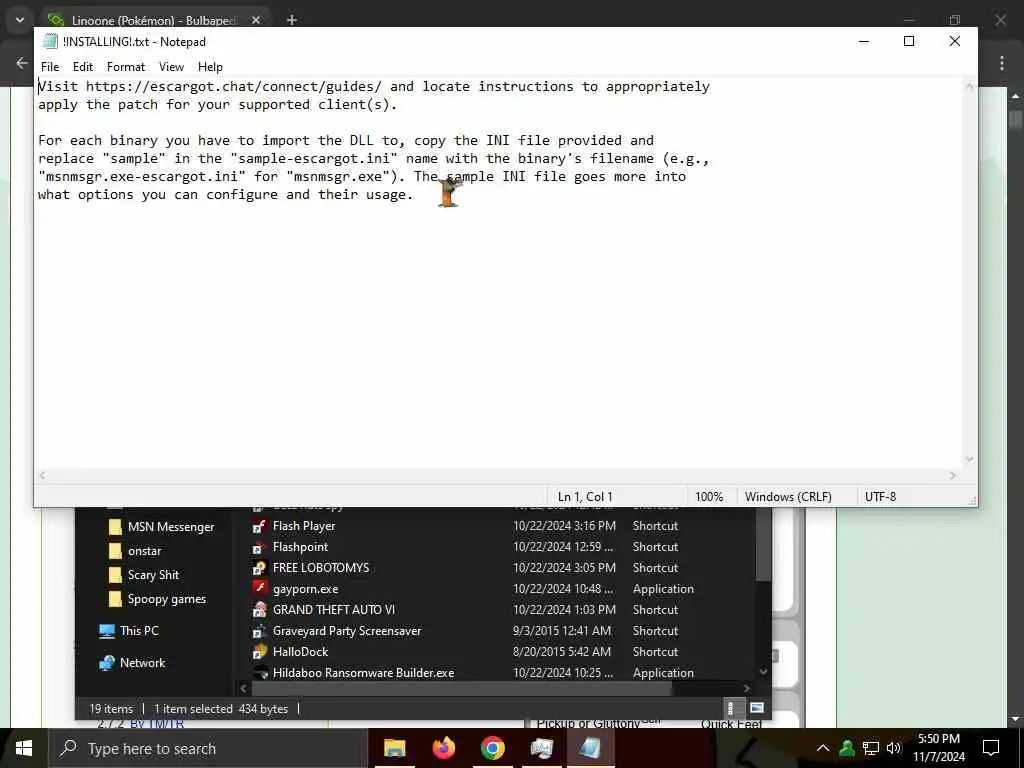This screenshot has width=1024, height=768.
Task: Select the Flashpoint file name
Action: 300,547
